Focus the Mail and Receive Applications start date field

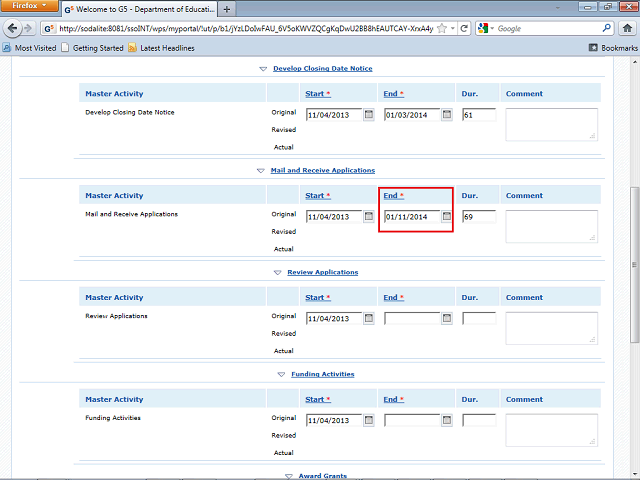334,216
